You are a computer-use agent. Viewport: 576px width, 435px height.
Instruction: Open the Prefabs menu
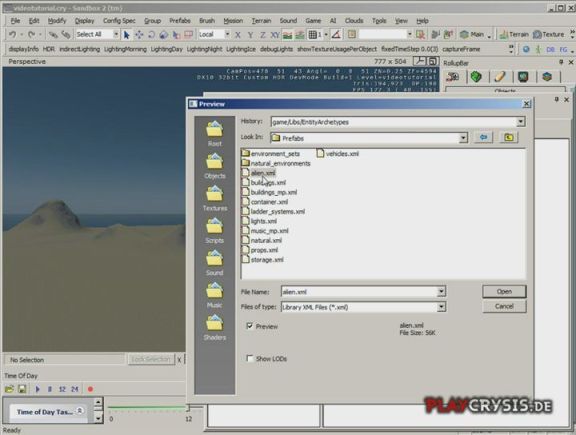click(180, 21)
